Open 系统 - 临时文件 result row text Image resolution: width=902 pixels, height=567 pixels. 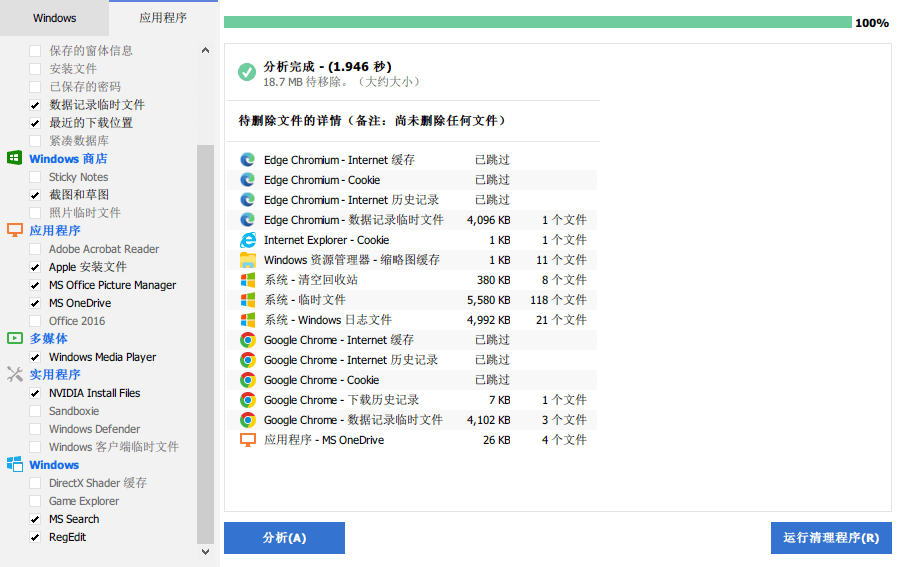305,300
